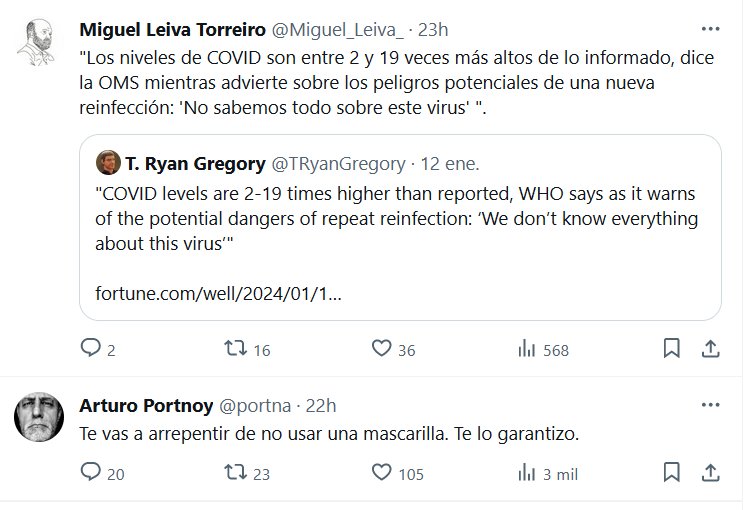Reply to Arturo Portnoy's tweet
This screenshot has height=510, width=748.
click(x=91, y=473)
